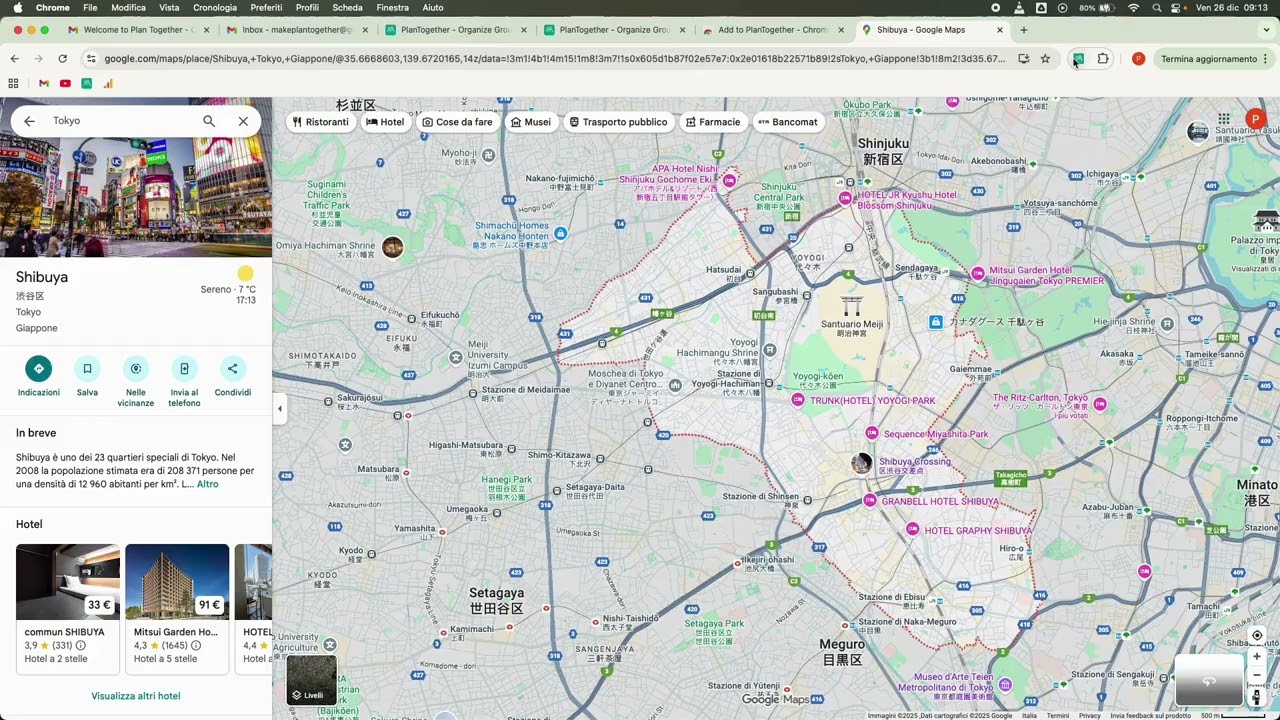Search nearby with the Nelle vicinanze icon
This screenshot has width=1280, height=720.
[x=136, y=368]
